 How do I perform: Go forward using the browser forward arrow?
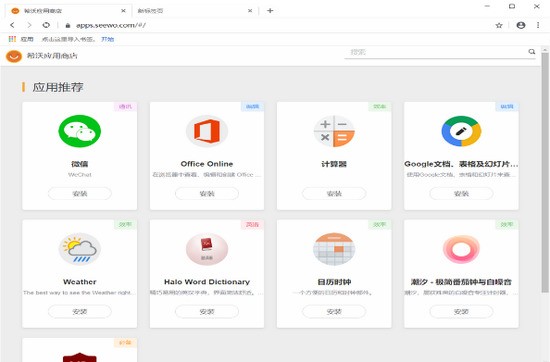29,25
